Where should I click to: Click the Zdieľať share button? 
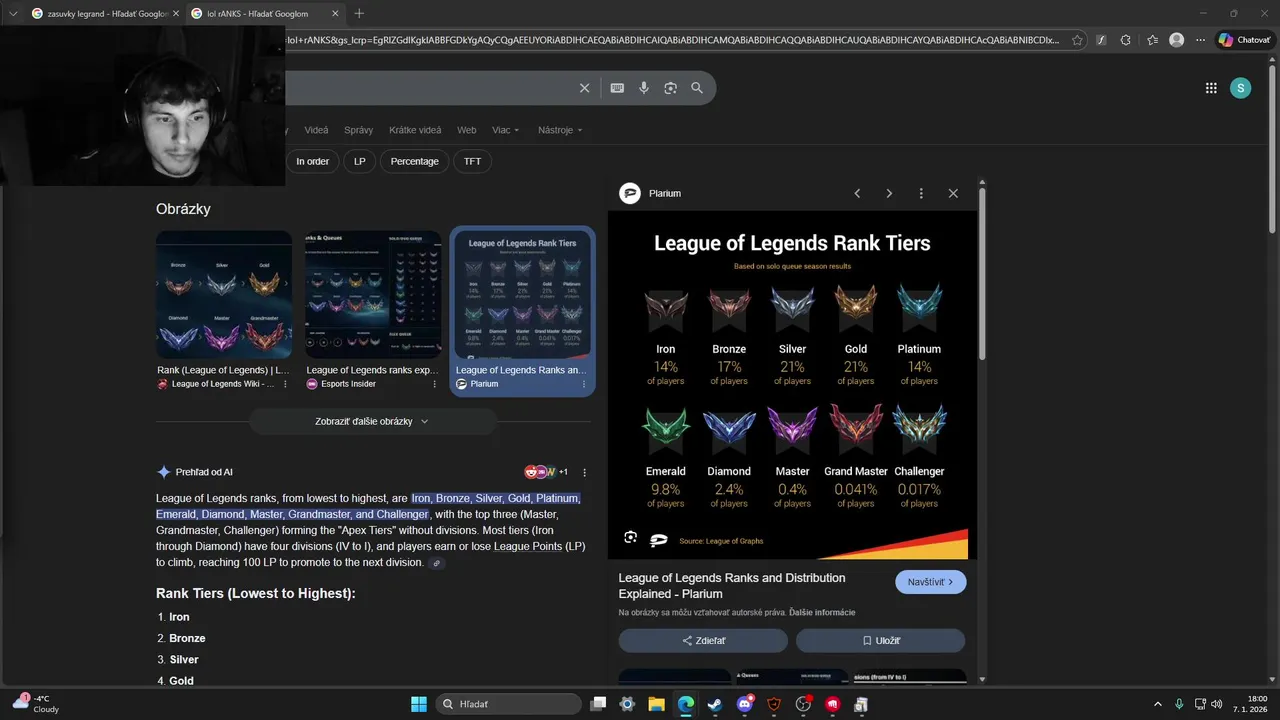pos(704,640)
